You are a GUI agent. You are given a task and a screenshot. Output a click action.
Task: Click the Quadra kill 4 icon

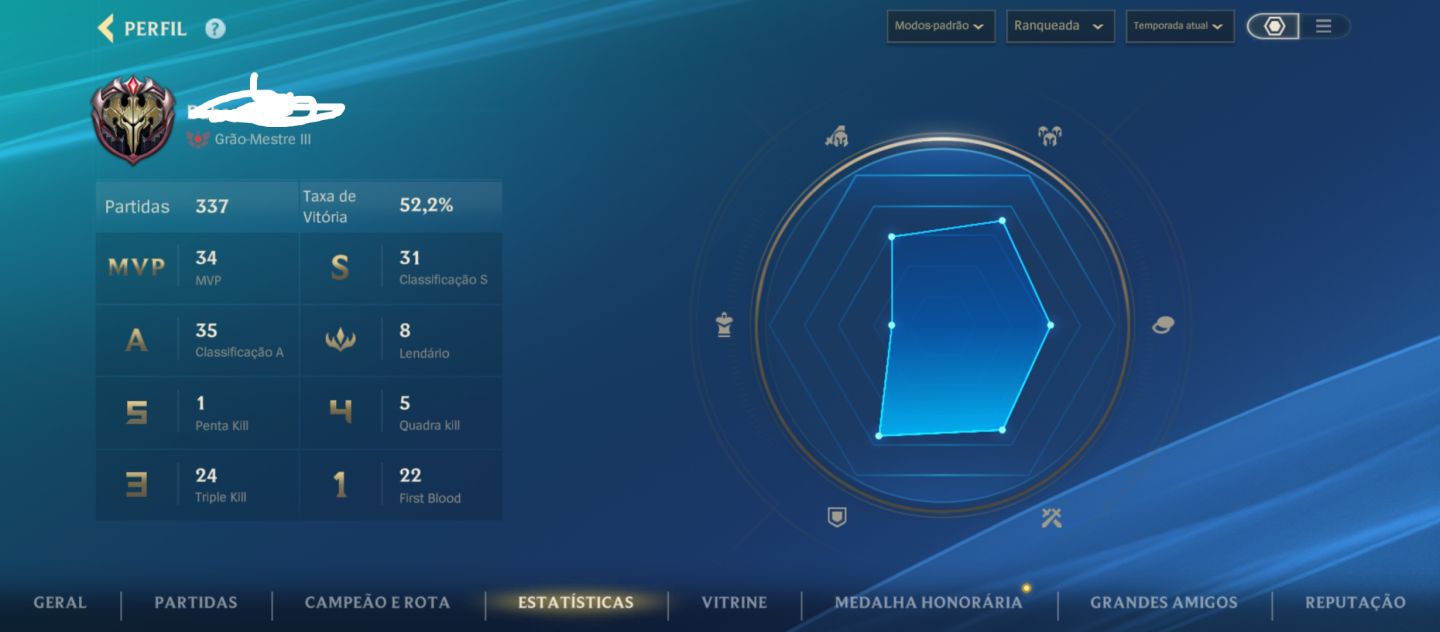340,412
